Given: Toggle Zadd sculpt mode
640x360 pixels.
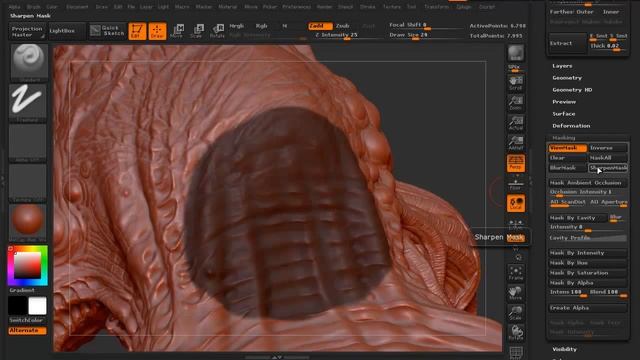Looking at the screenshot, I should pyautogui.click(x=320, y=26).
